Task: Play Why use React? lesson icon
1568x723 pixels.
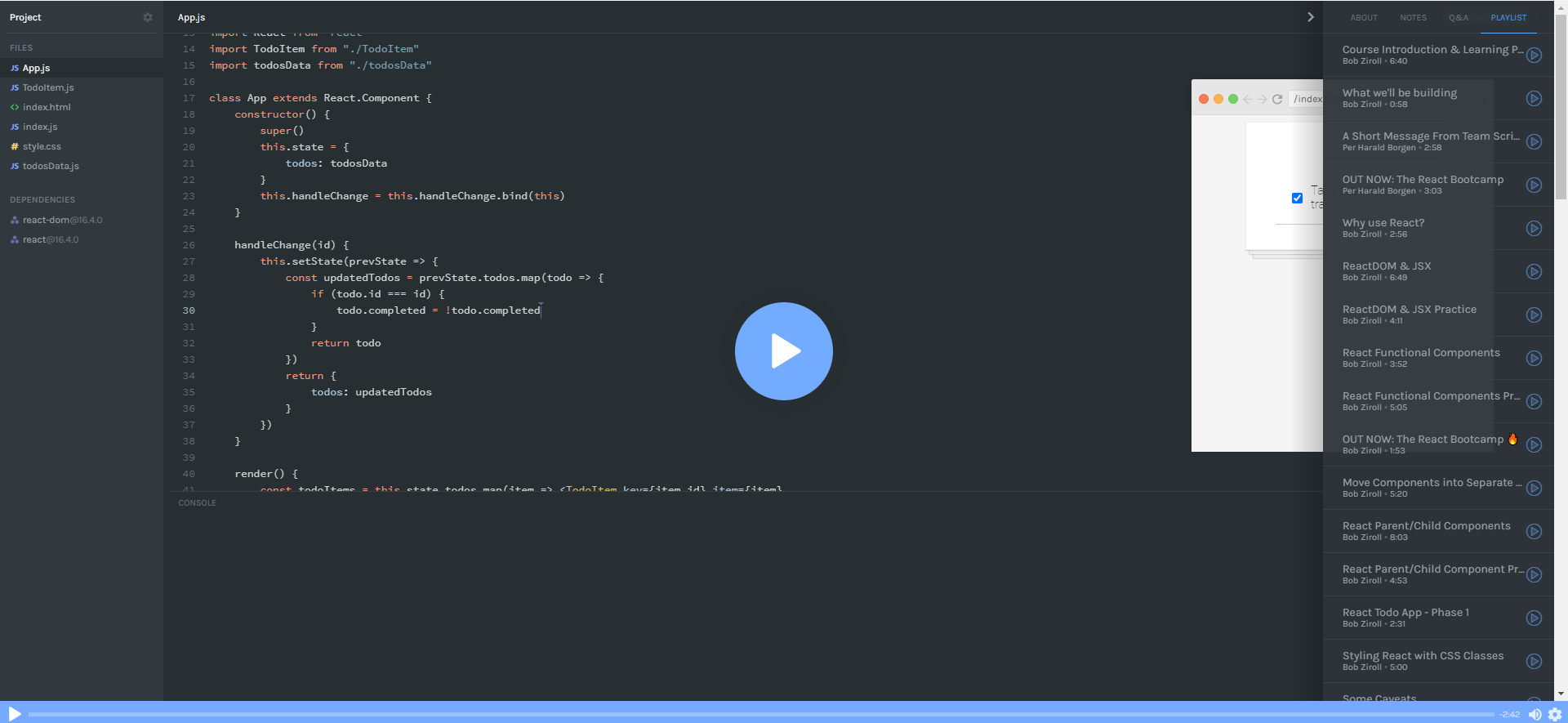Action: point(1535,228)
